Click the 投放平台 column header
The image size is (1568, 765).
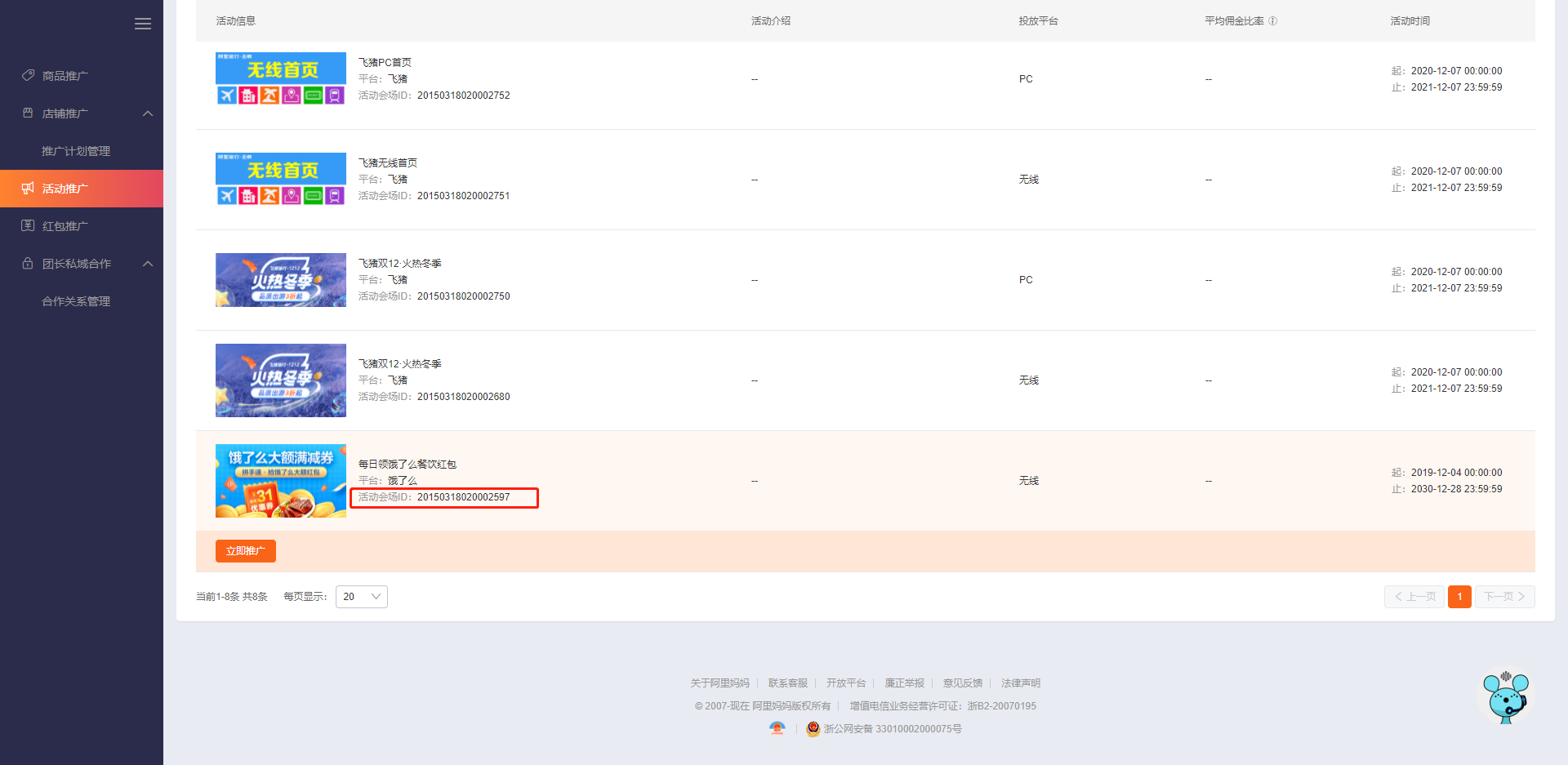(1038, 21)
